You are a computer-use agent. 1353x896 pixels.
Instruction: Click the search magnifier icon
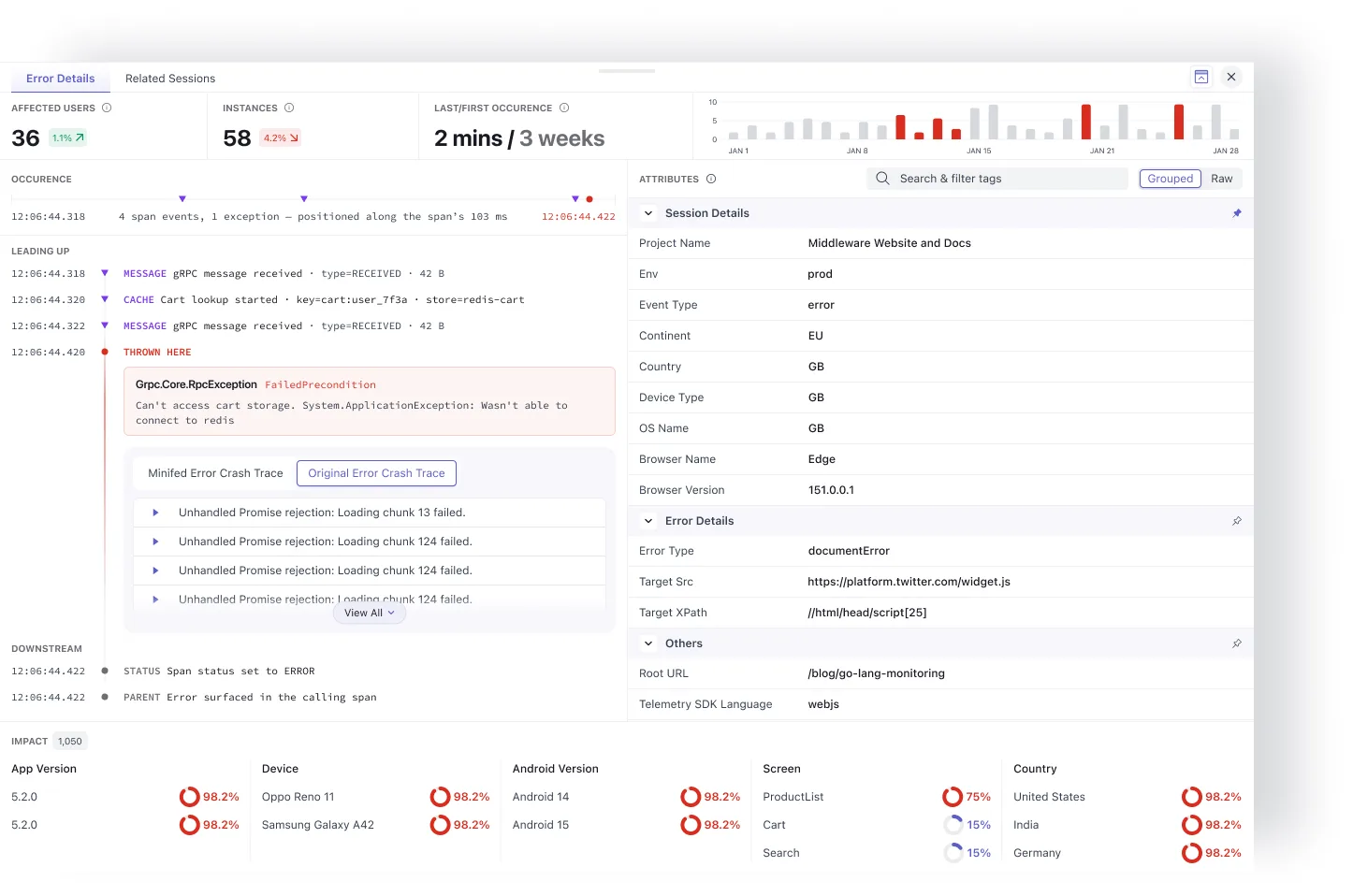point(882,179)
